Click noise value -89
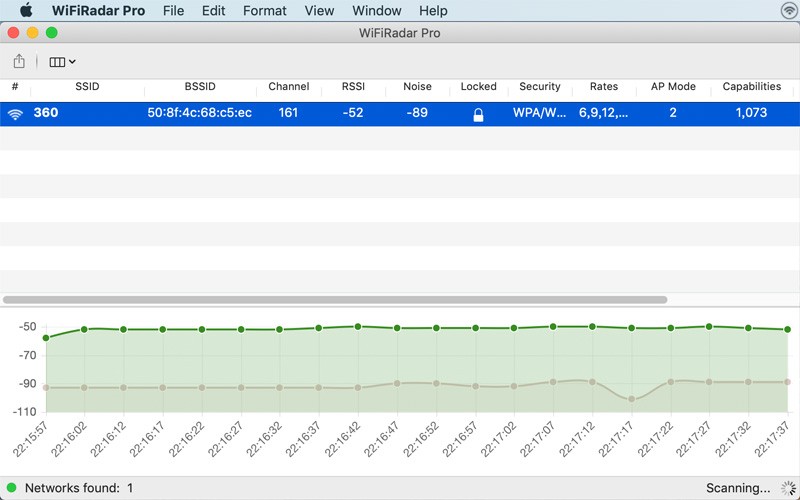 tap(417, 113)
